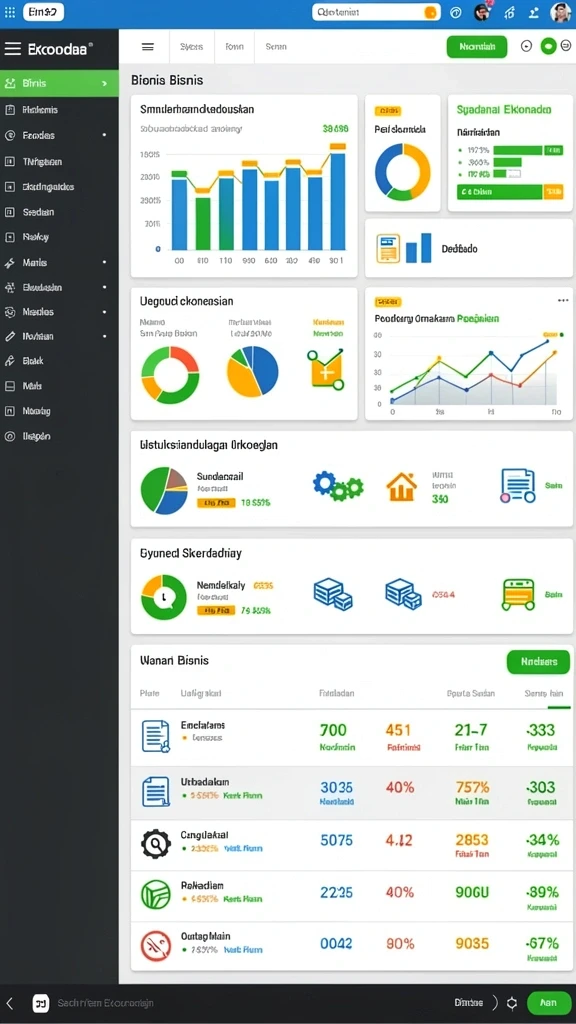Open the user avatar in top right corner
Screen dimensions: 576x1024
[560, 12]
